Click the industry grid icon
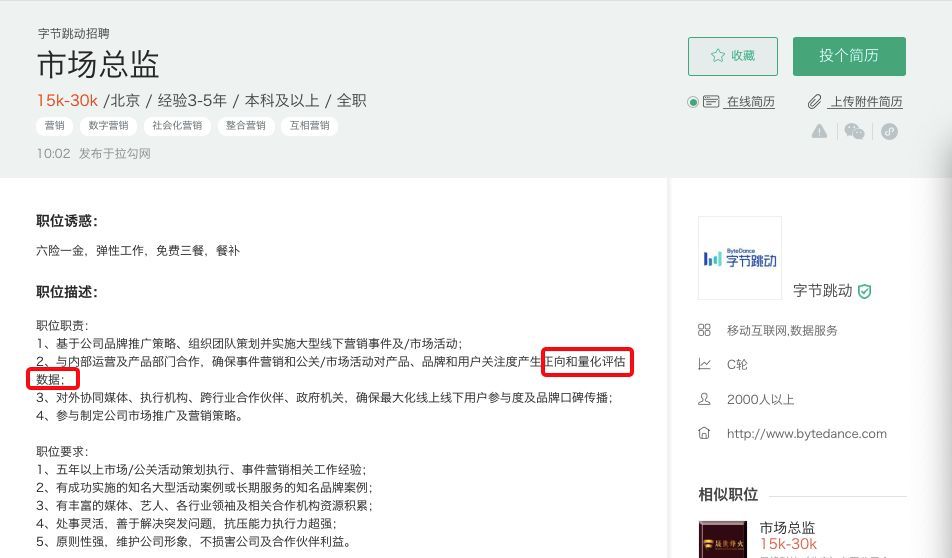 coord(704,330)
